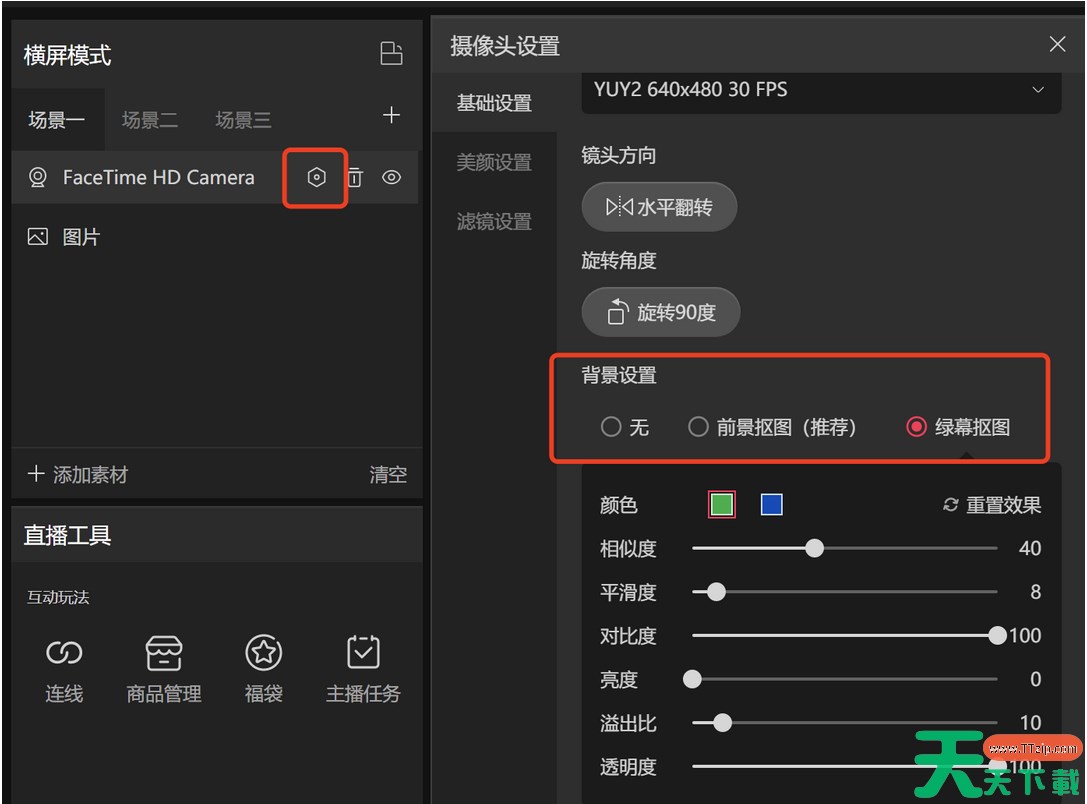Open the 连线 interactive tool

pos(64,670)
